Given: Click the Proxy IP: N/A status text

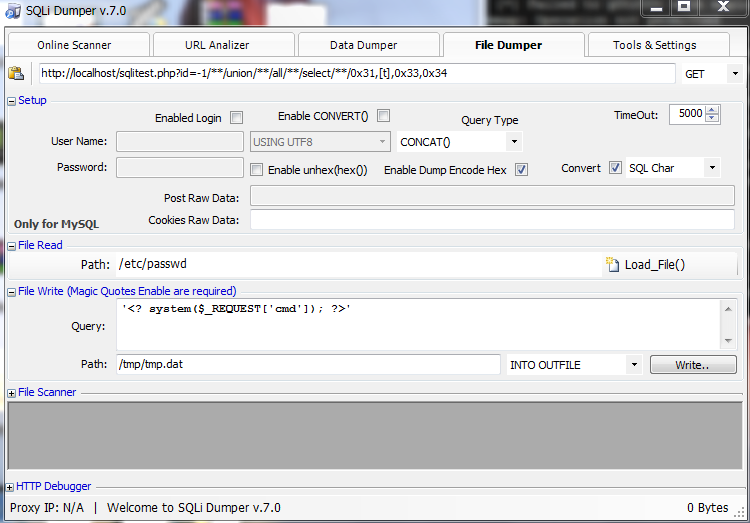Looking at the screenshot, I should [46, 508].
